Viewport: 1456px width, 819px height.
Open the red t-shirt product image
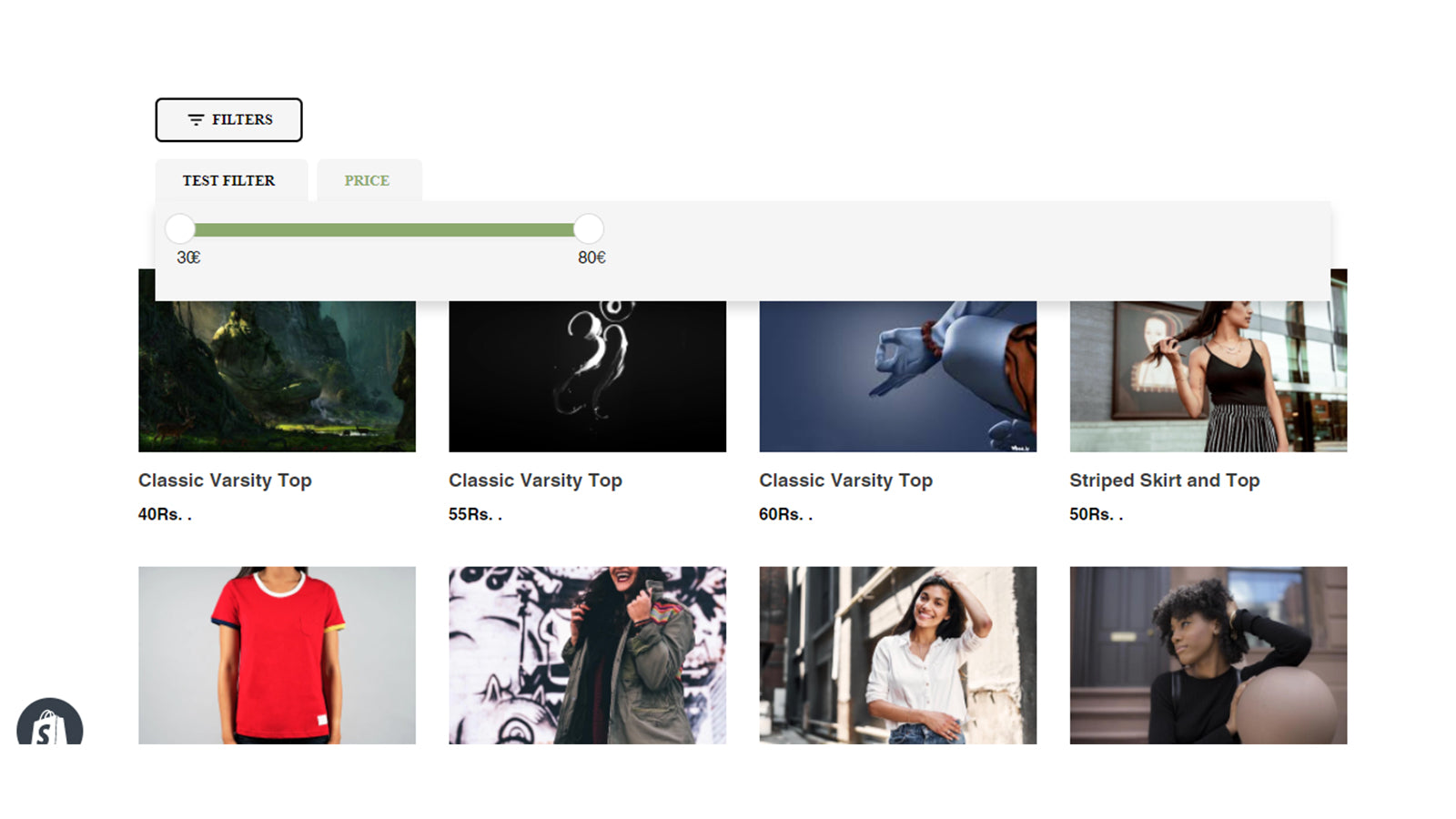pyautogui.click(x=277, y=655)
